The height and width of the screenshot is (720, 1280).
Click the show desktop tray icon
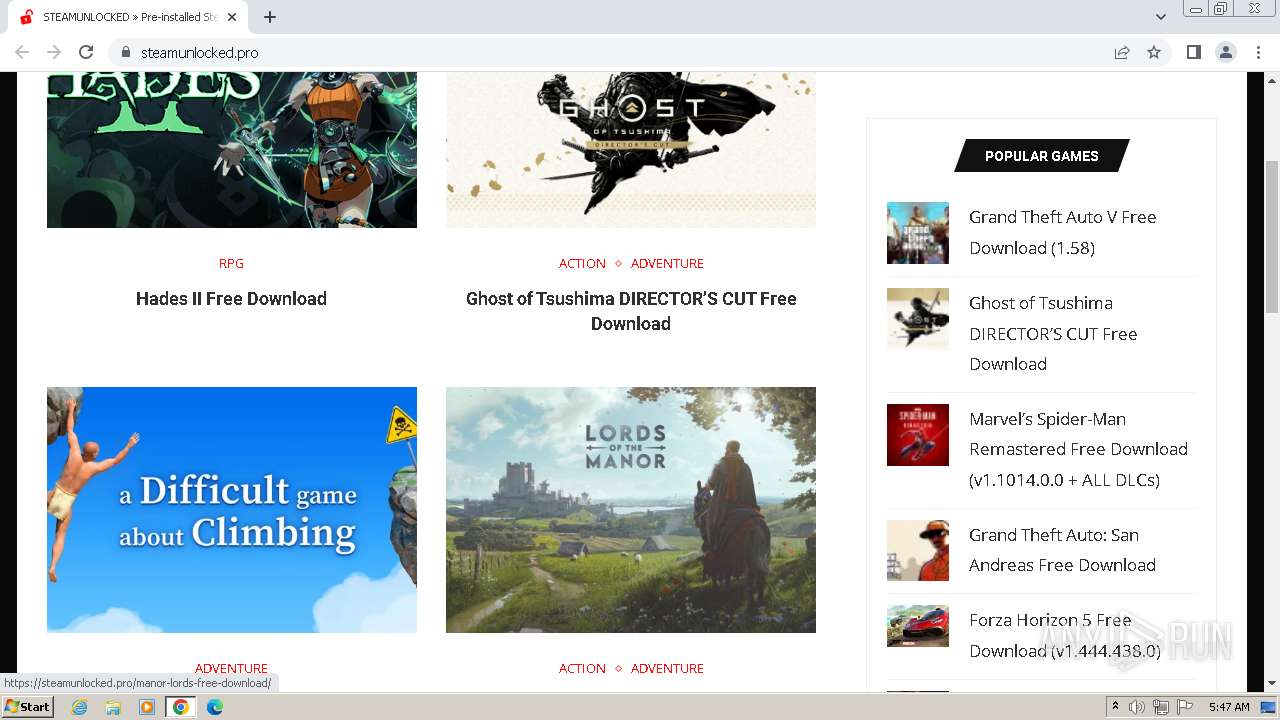tap(1268, 707)
